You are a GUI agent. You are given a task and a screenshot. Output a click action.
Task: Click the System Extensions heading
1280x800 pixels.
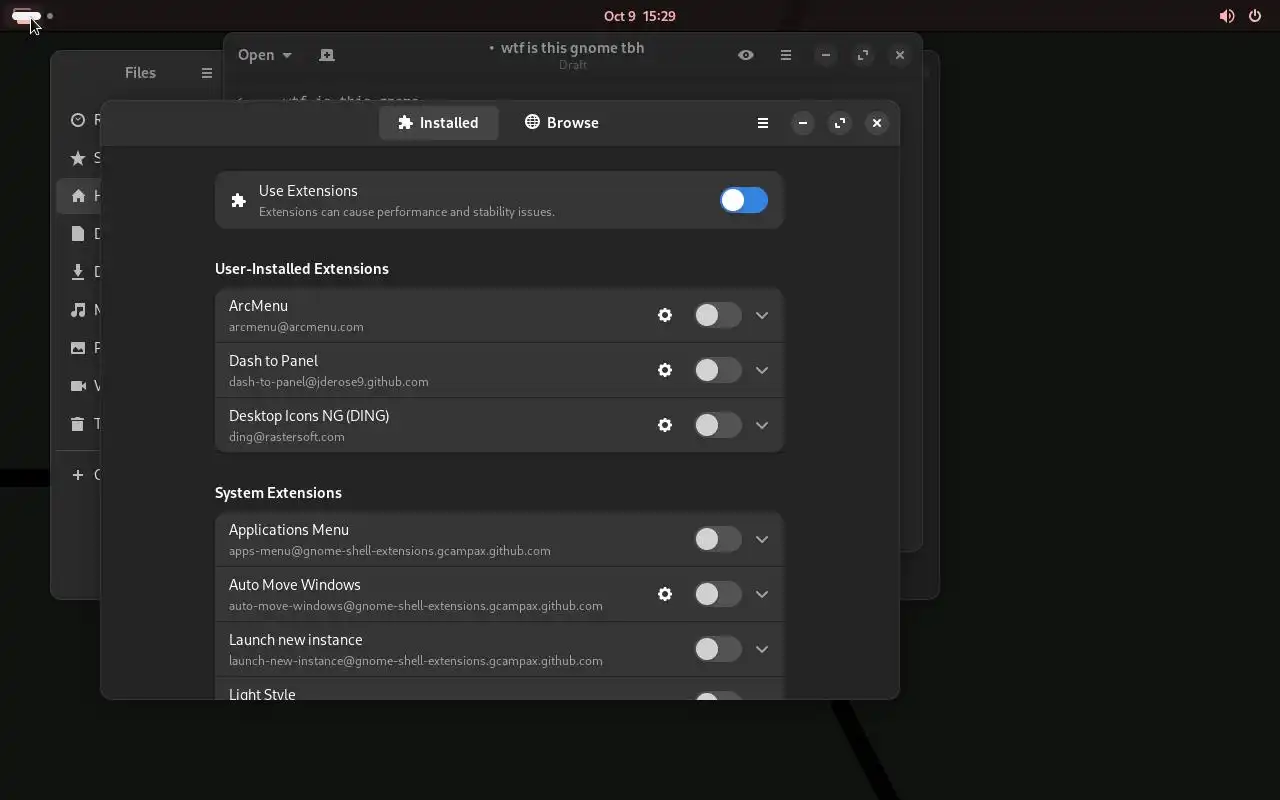pos(278,493)
